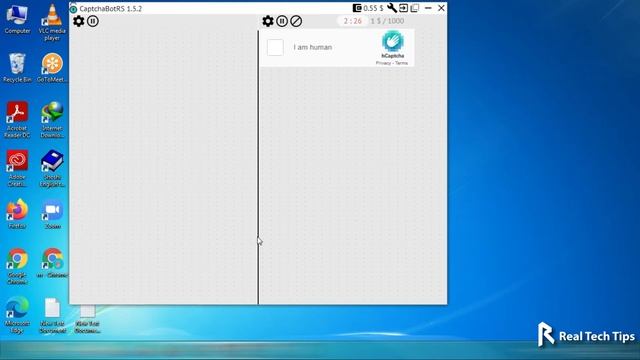Click the duplicate windows icon in title bar
Screen dimensions: 640x360
415,8
